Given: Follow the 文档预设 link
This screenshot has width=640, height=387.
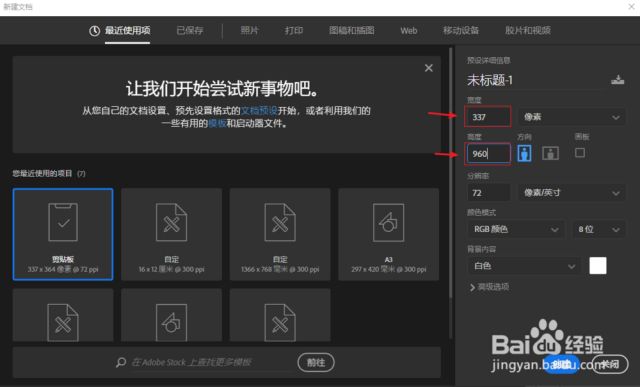Looking at the screenshot, I should coord(259,111).
